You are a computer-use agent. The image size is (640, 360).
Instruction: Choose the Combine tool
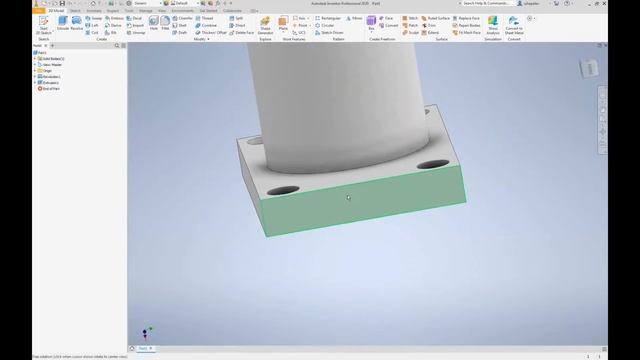(x=206, y=25)
